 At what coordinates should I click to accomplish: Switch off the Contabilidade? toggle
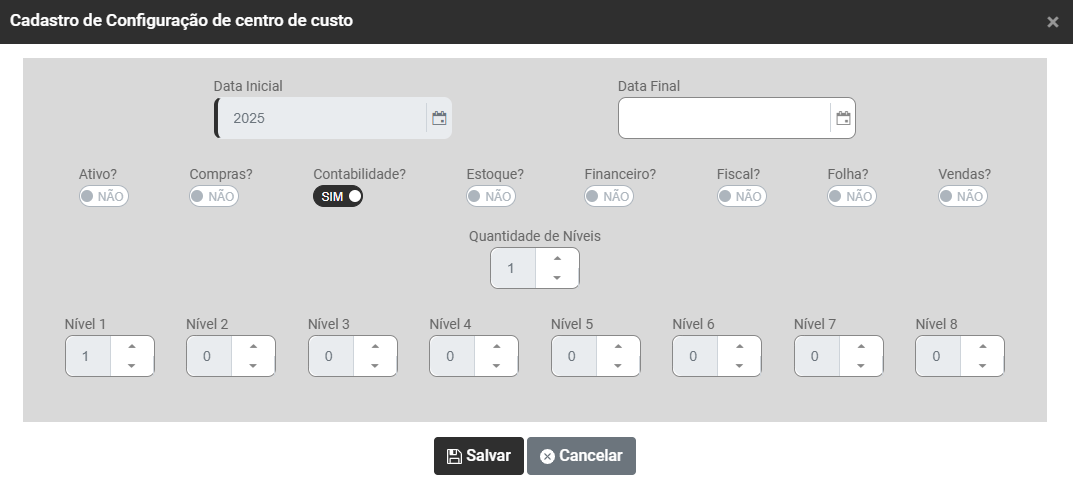338,196
